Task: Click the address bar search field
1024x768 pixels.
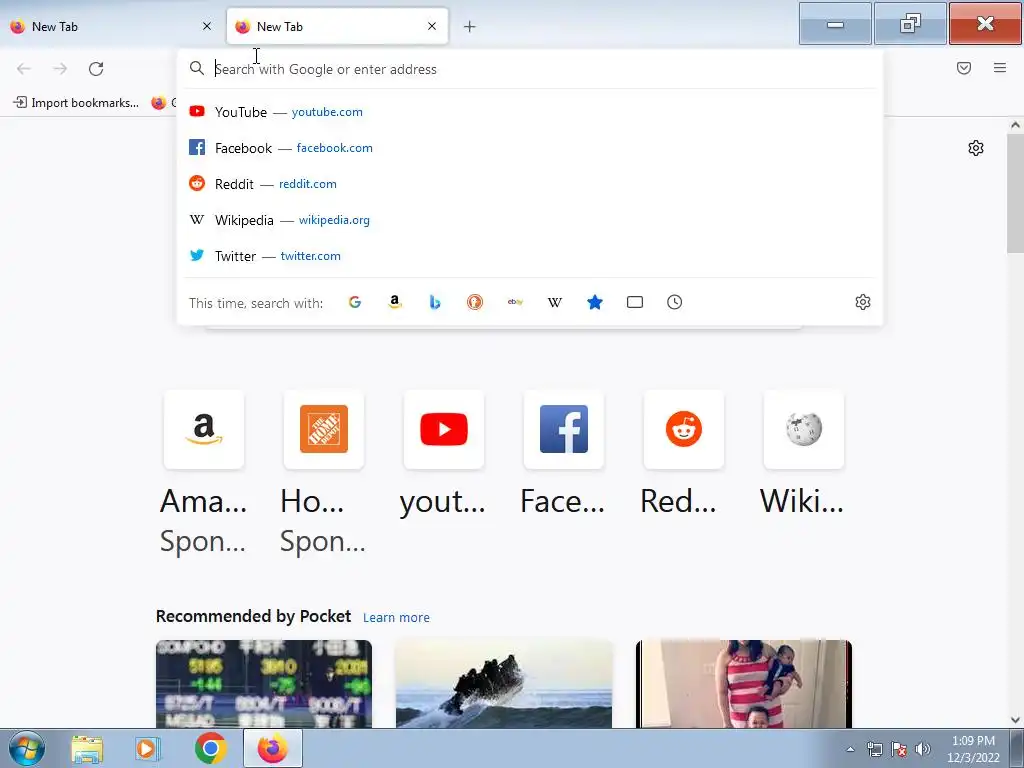Action: pyautogui.click(x=530, y=69)
